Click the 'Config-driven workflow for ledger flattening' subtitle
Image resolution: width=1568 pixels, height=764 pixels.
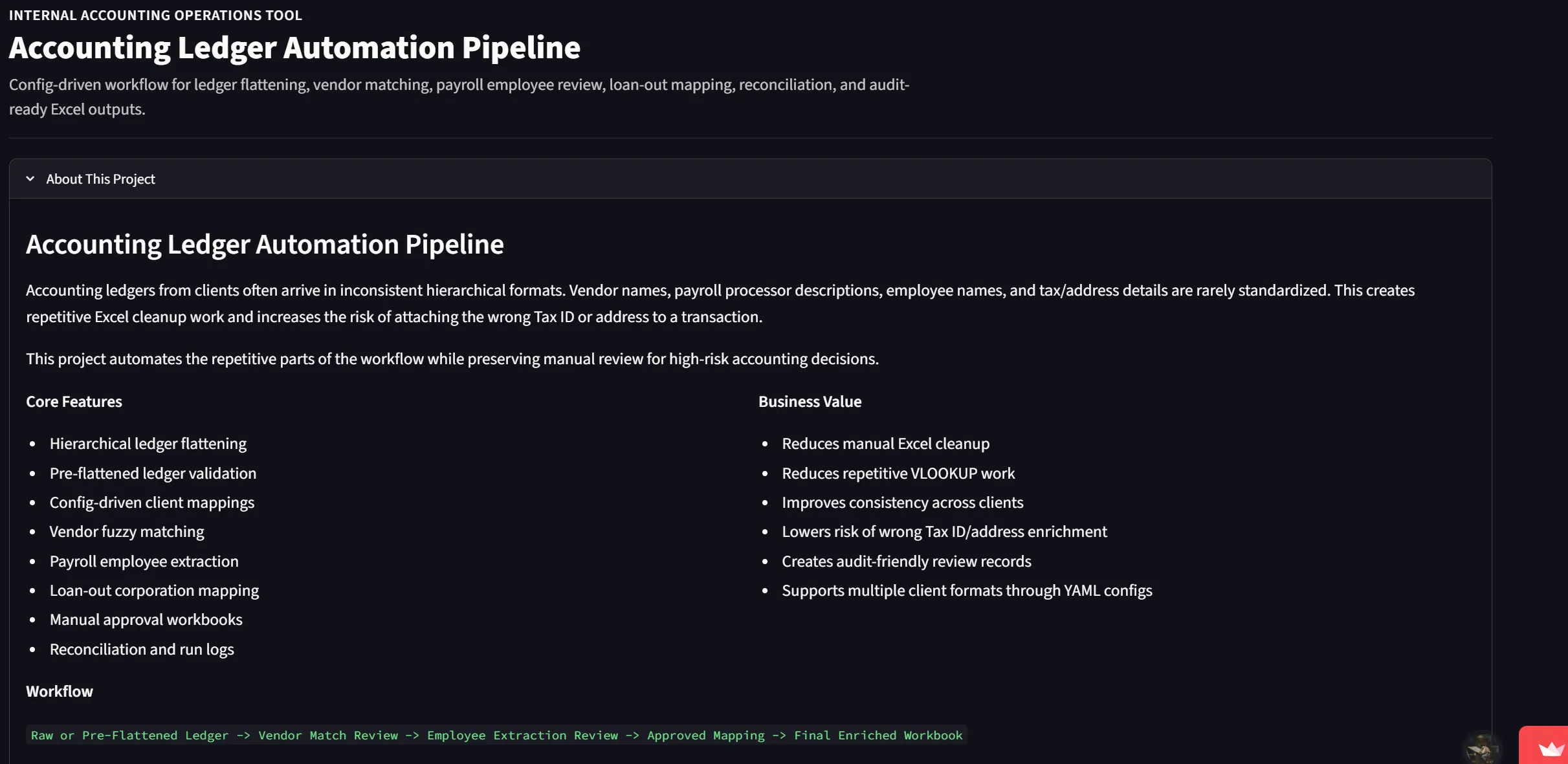459,96
